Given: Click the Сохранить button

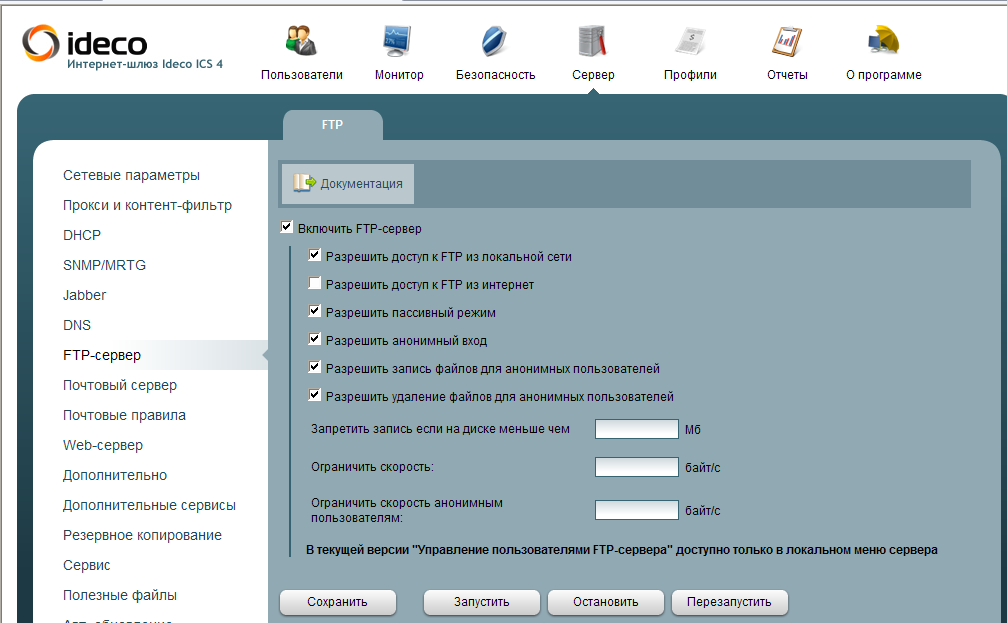Looking at the screenshot, I should tap(338, 602).
